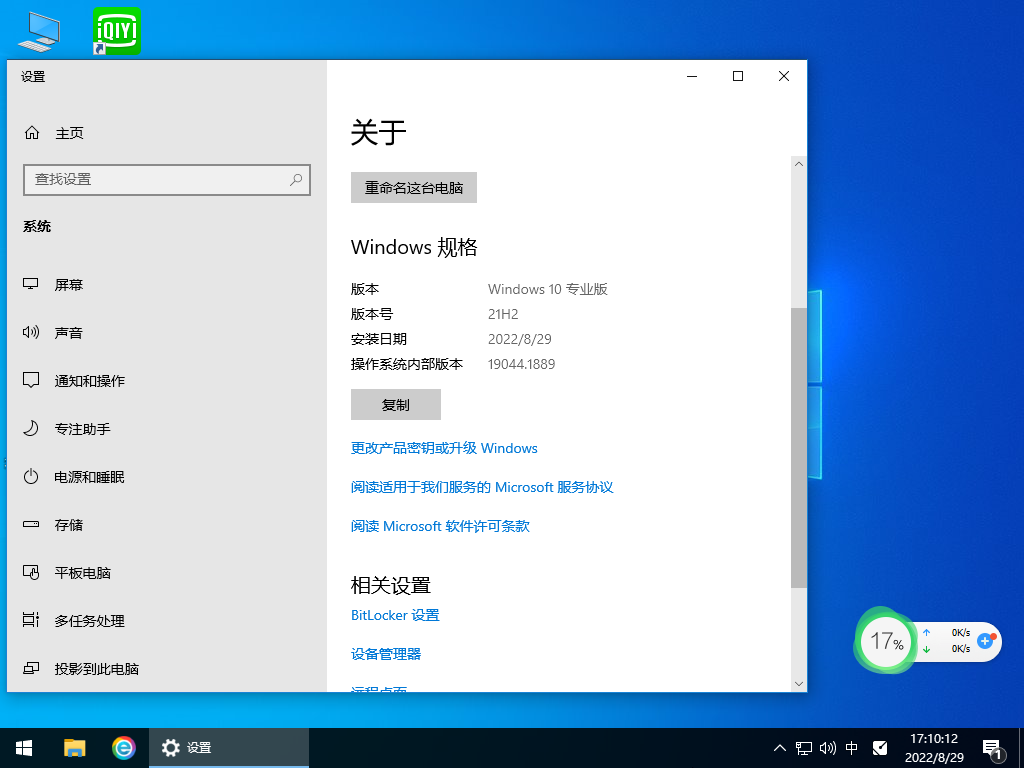The image size is (1024, 768).
Task: Open the BitLocker 设置 link
Action: (x=395, y=615)
